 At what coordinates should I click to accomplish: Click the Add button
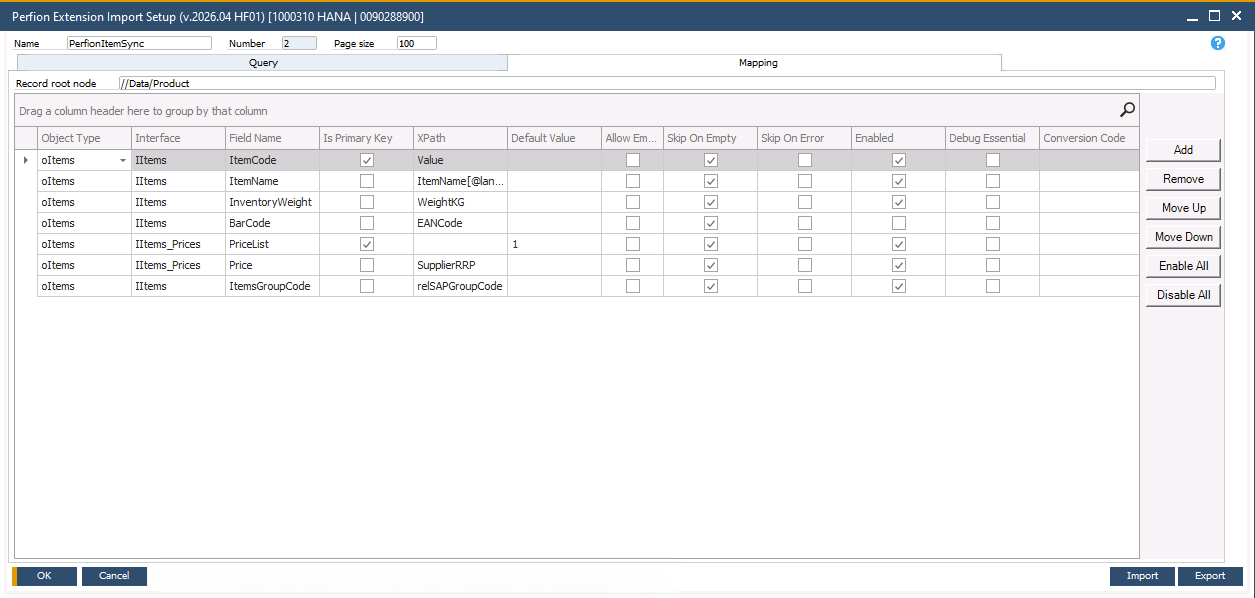click(1183, 150)
